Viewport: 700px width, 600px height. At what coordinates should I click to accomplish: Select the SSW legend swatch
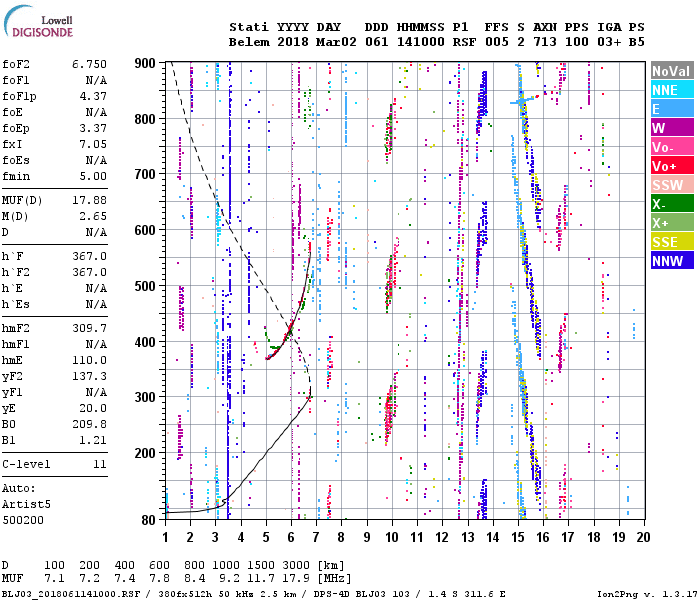(672, 185)
